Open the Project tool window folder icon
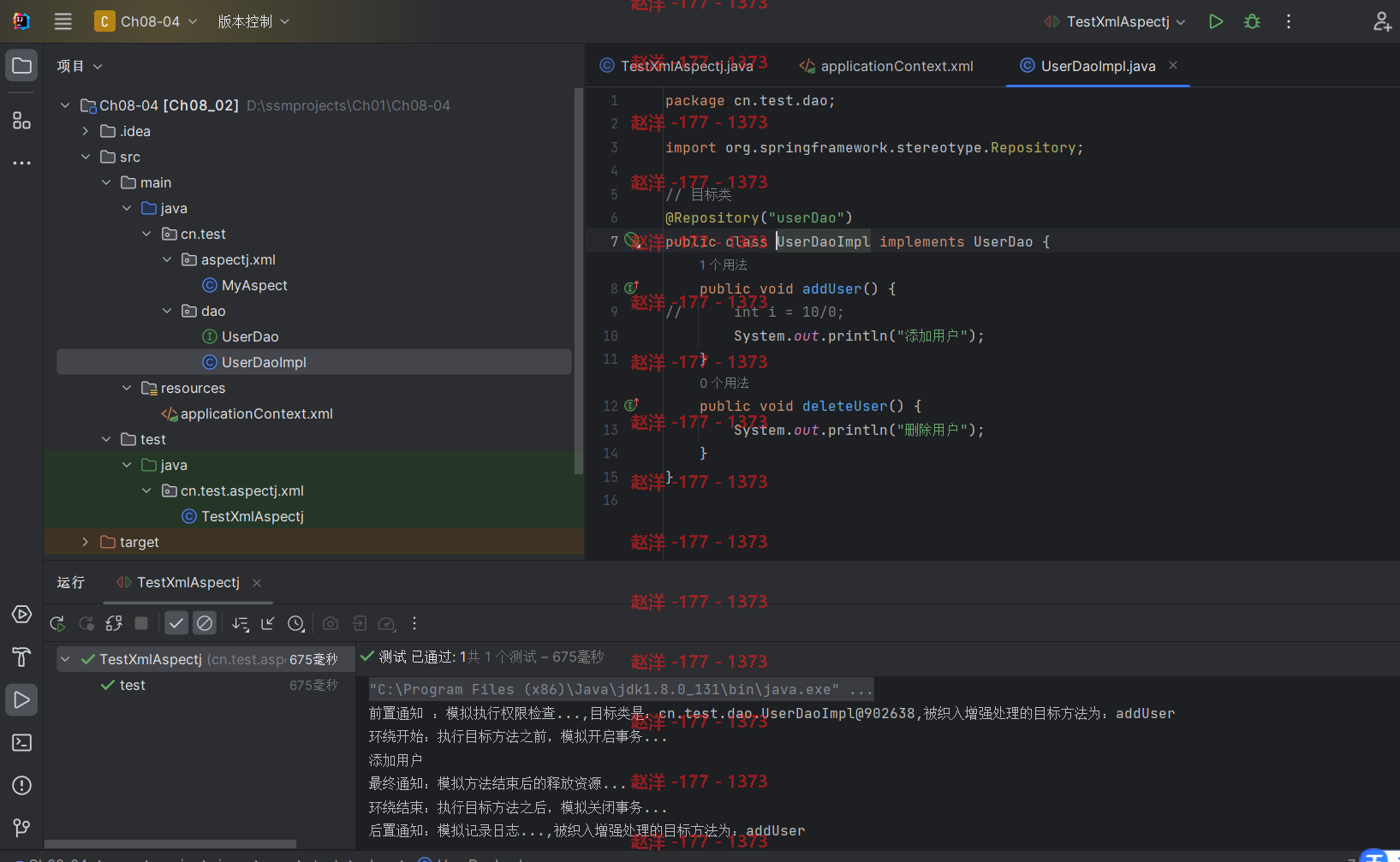Viewport: 1400px width, 862px height. [x=21, y=66]
